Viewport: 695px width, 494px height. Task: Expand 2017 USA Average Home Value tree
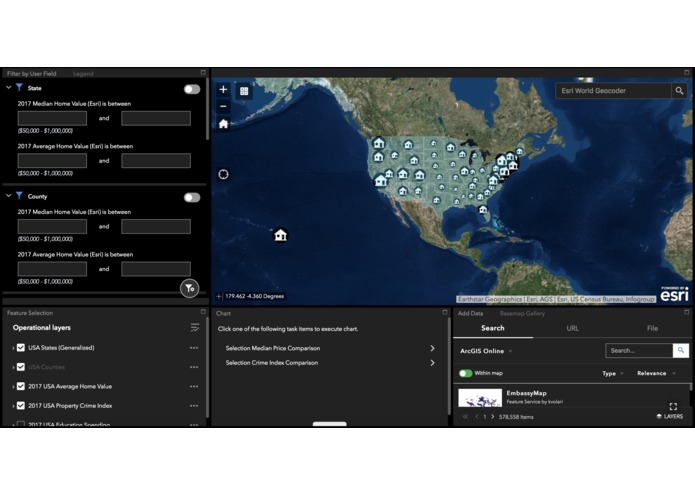[13, 387]
